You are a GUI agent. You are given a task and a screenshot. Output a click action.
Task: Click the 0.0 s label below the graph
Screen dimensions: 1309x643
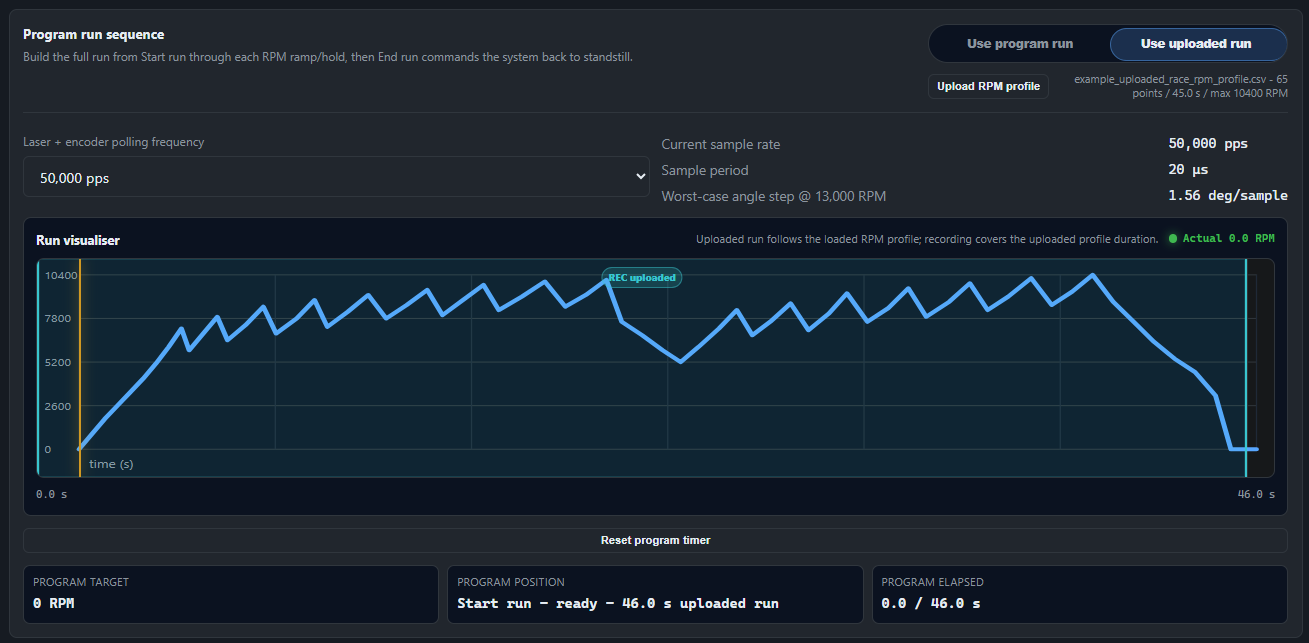[x=52, y=494]
